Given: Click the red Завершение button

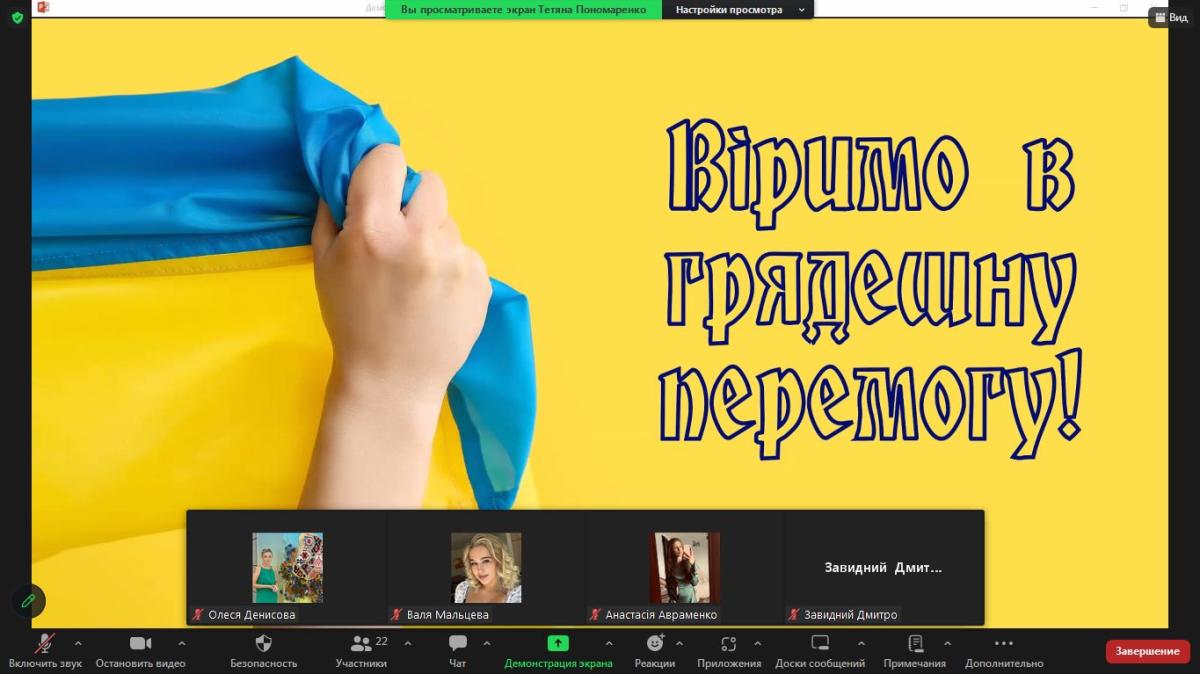Looking at the screenshot, I should click(x=1148, y=651).
